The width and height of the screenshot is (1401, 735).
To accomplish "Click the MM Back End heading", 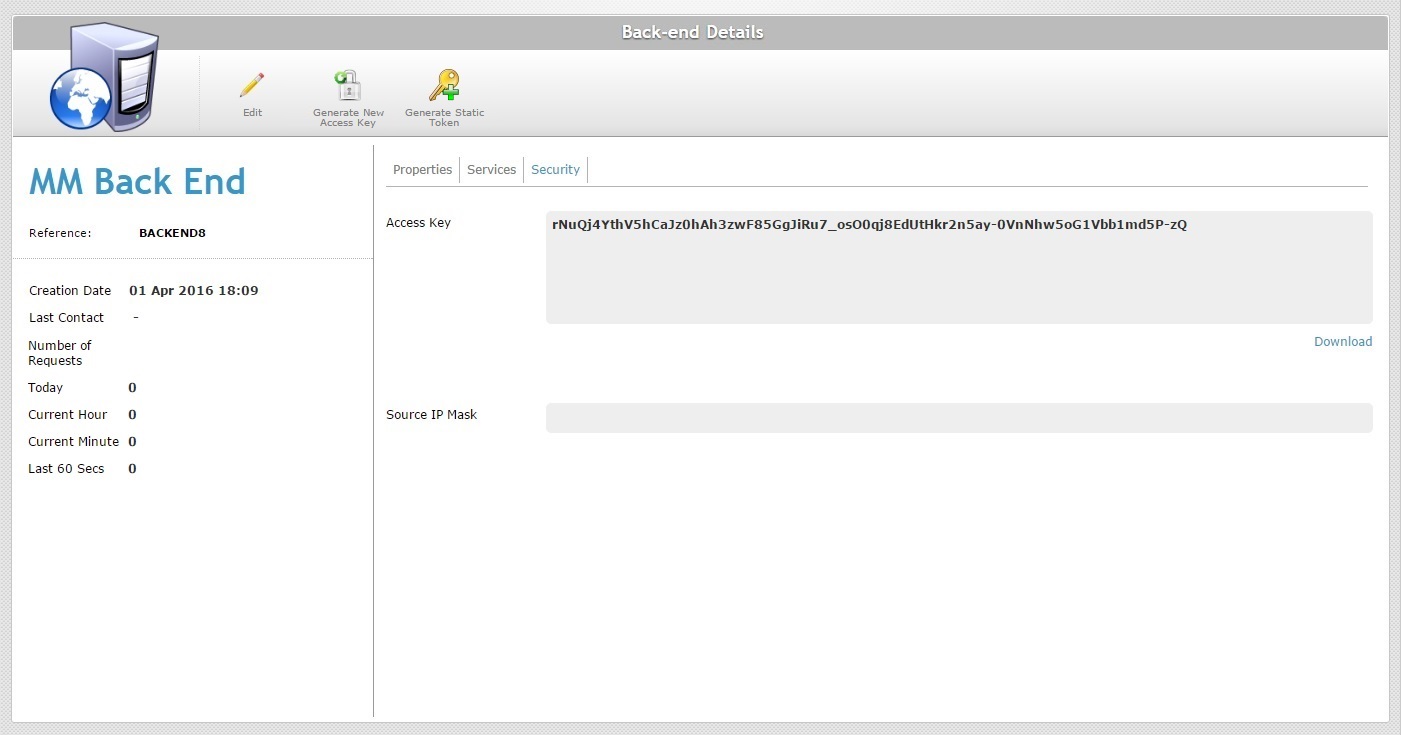I will (137, 182).
